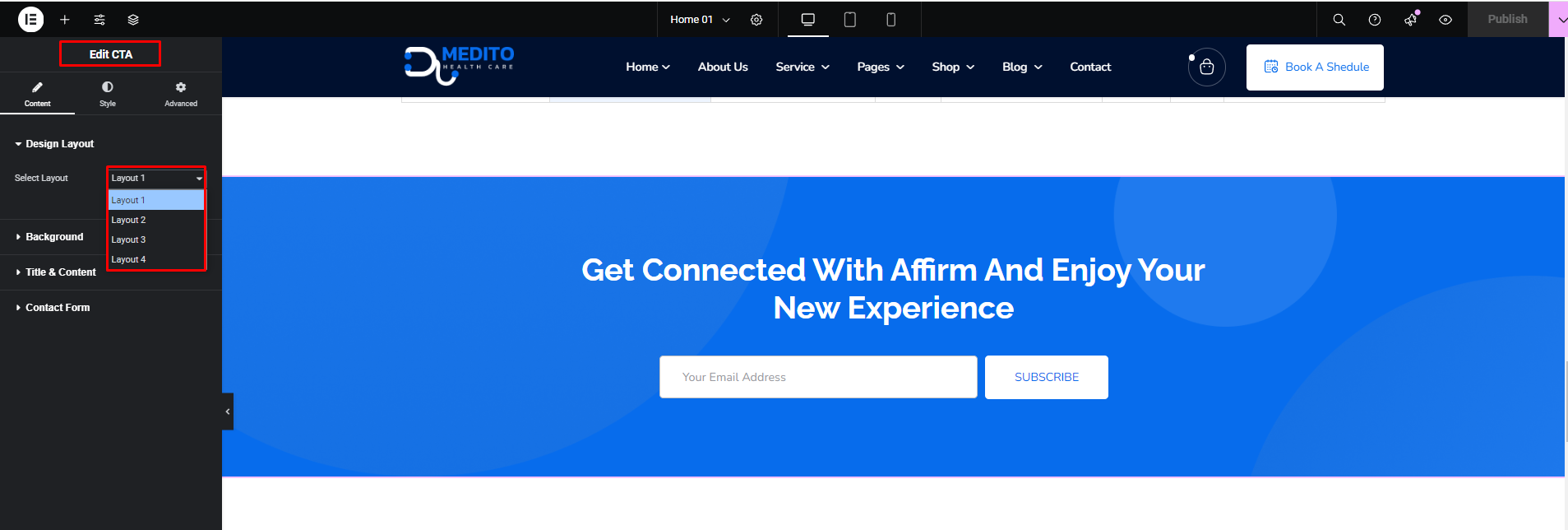
Task: Open Add Element plus icon
Action: [65, 20]
